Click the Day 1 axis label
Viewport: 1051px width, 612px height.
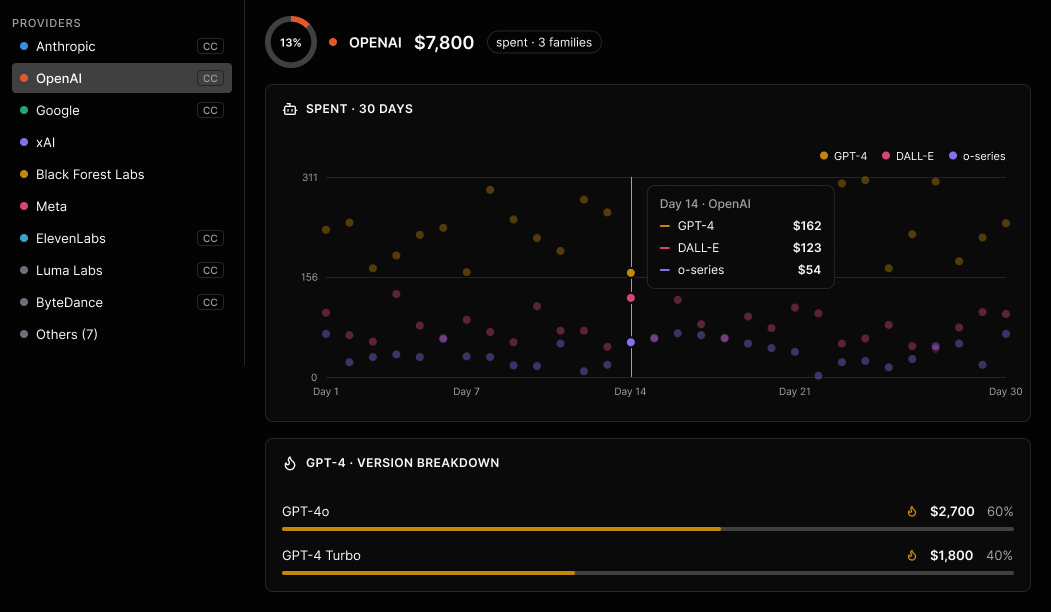pyautogui.click(x=326, y=391)
